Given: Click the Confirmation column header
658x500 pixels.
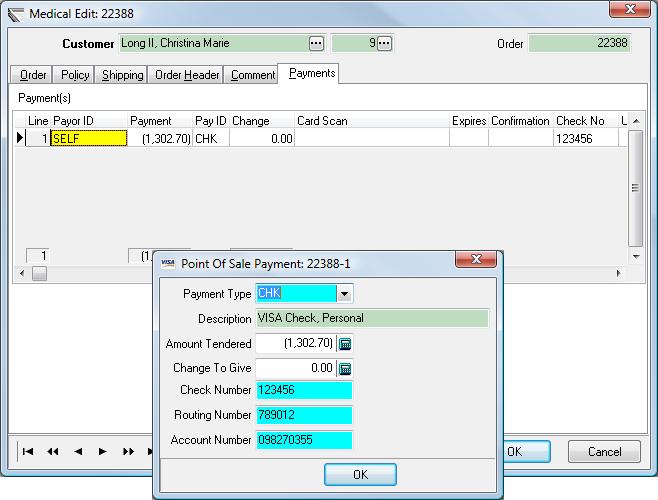Looking at the screenshot, I should click(x=521, y=121).
